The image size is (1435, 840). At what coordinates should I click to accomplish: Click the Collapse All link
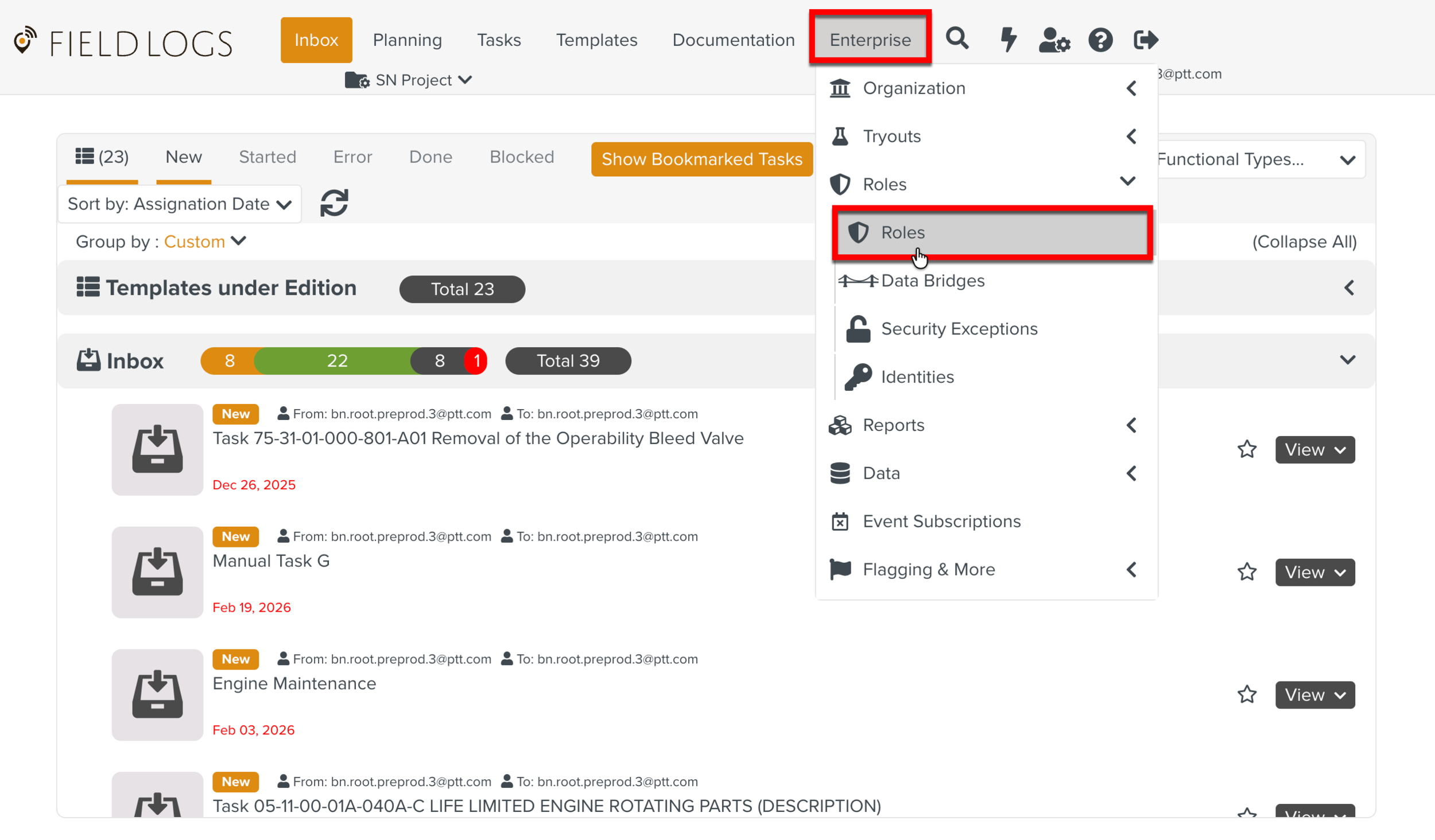pos(1304,242)
